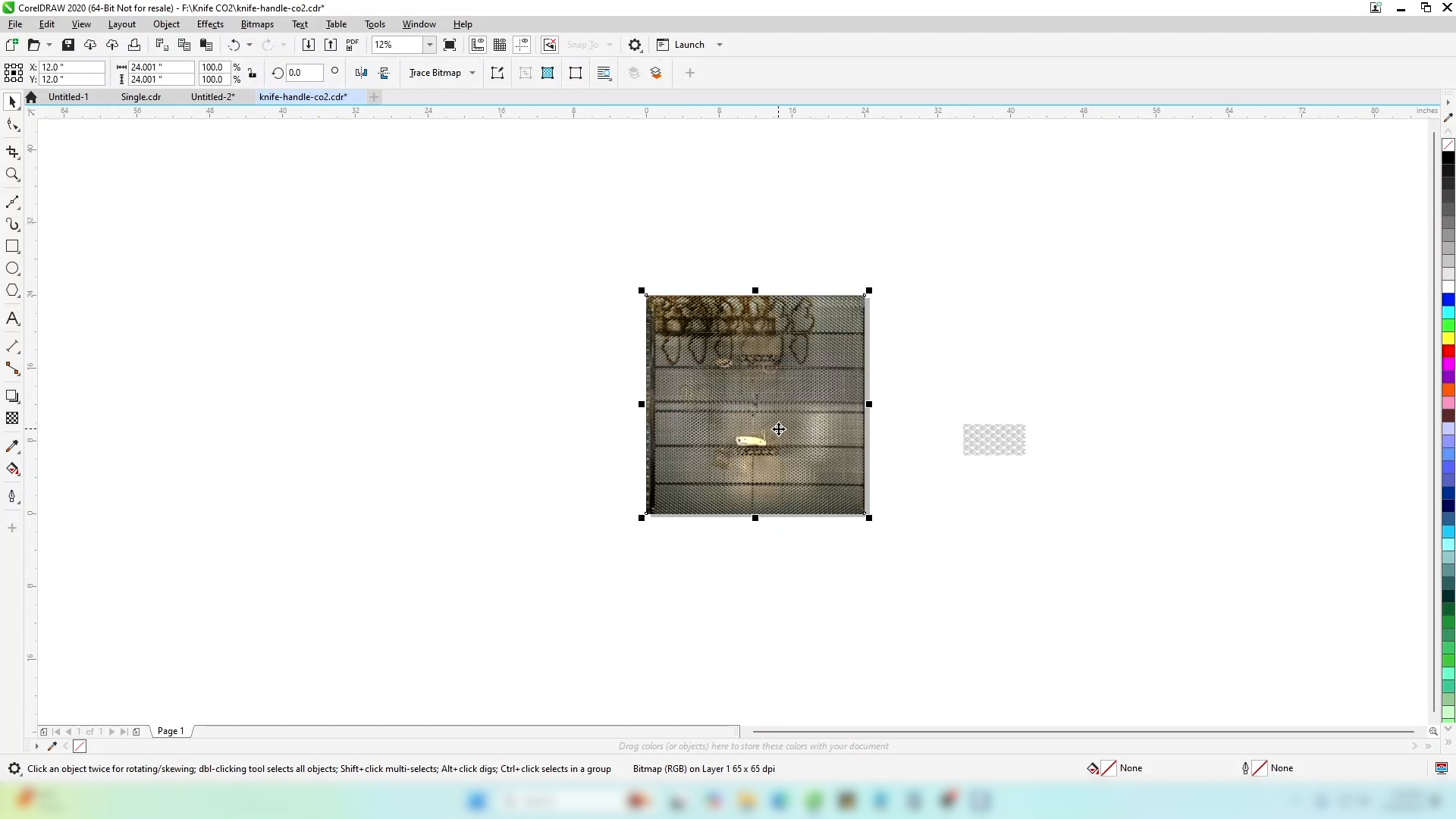This screenshot has height=819, width=1456.
Task: Expand the Launch dropdown arrow
Action: click(x=720, y=45)
